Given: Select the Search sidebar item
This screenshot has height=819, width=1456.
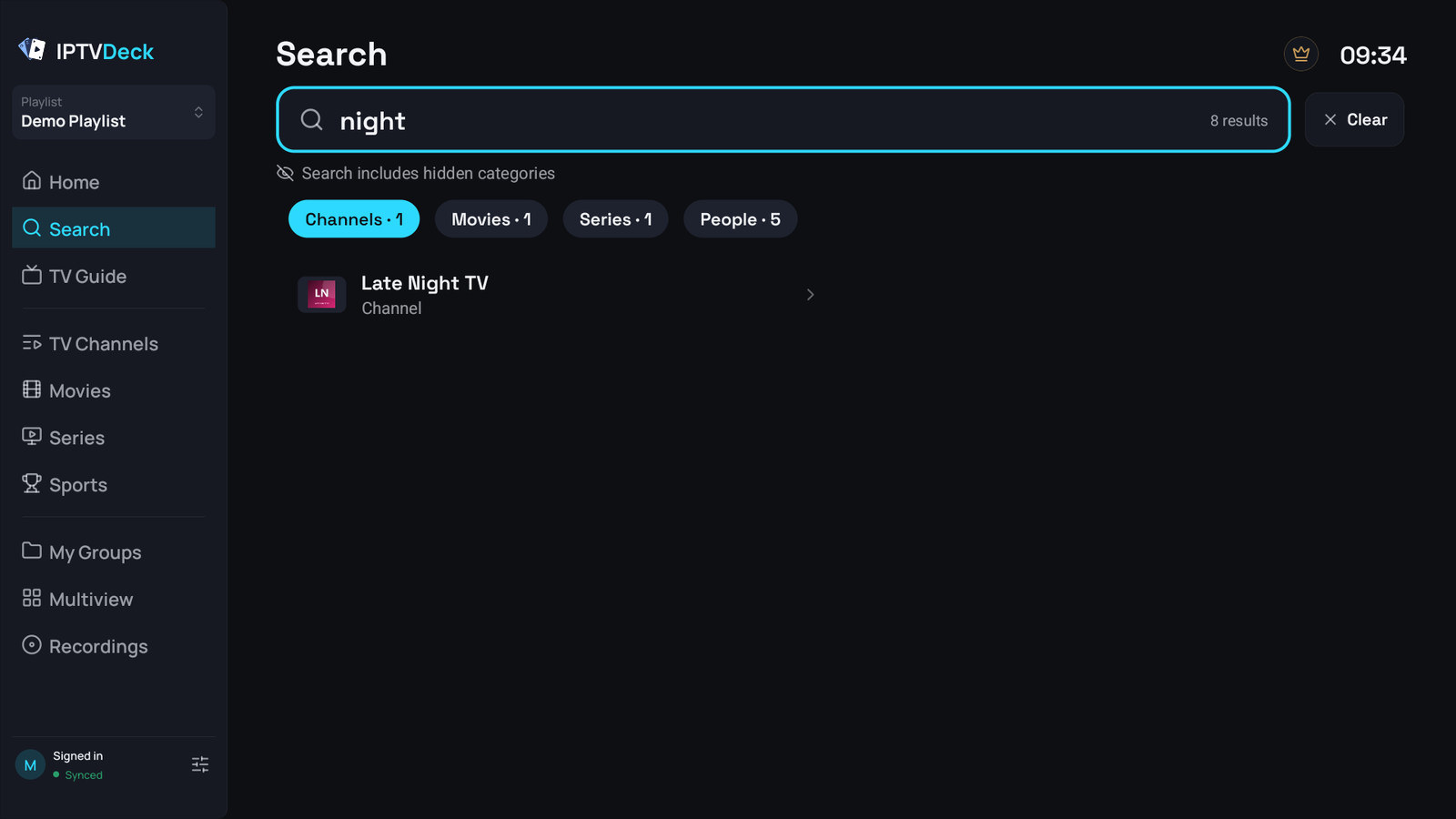Looking at the screenshot, I should click(114, 228).
